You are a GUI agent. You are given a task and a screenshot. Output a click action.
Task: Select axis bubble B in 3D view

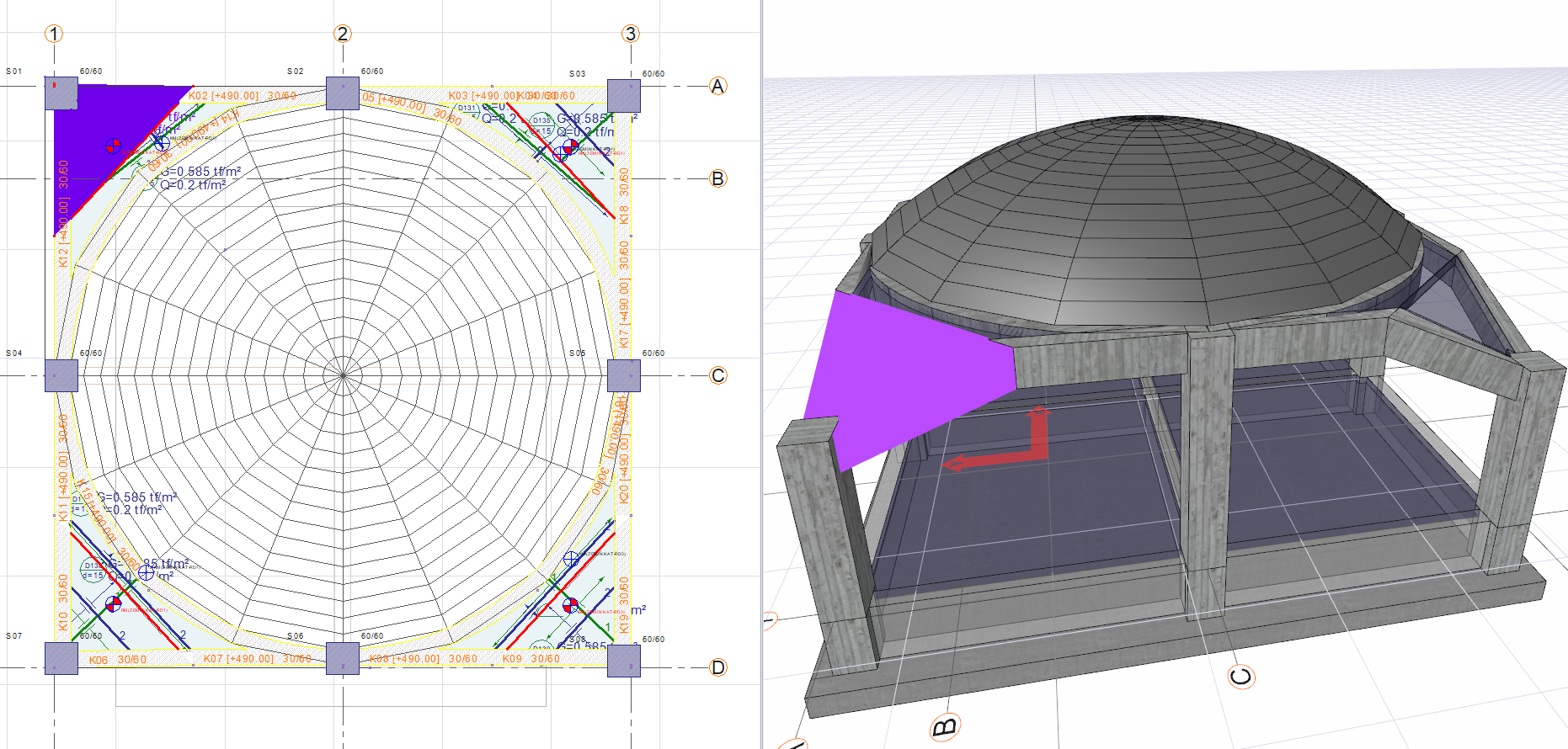click(x=945, y=727)
